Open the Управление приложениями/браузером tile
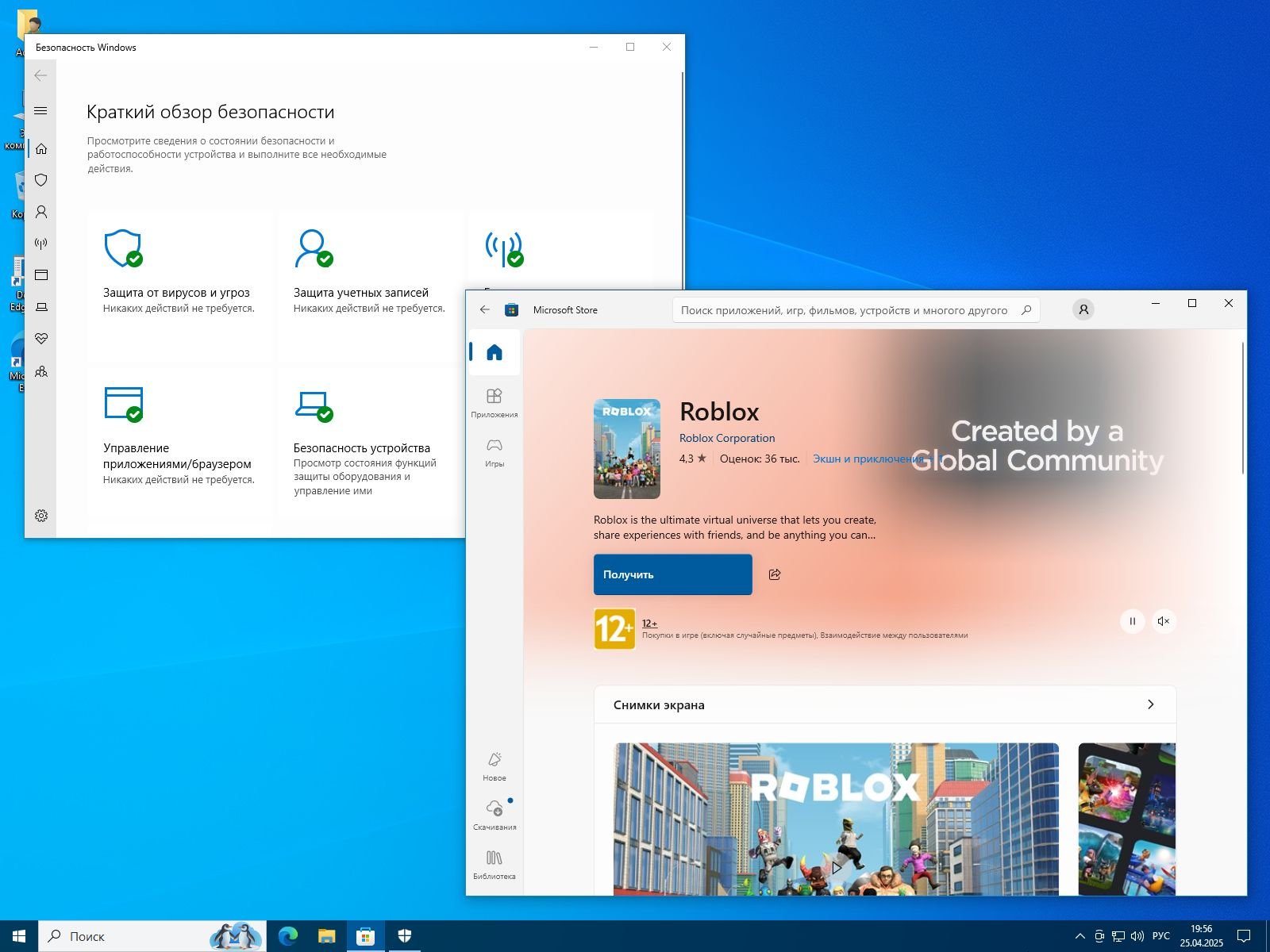This screenshot has height=952, width=1270. (x=179, y=441)
